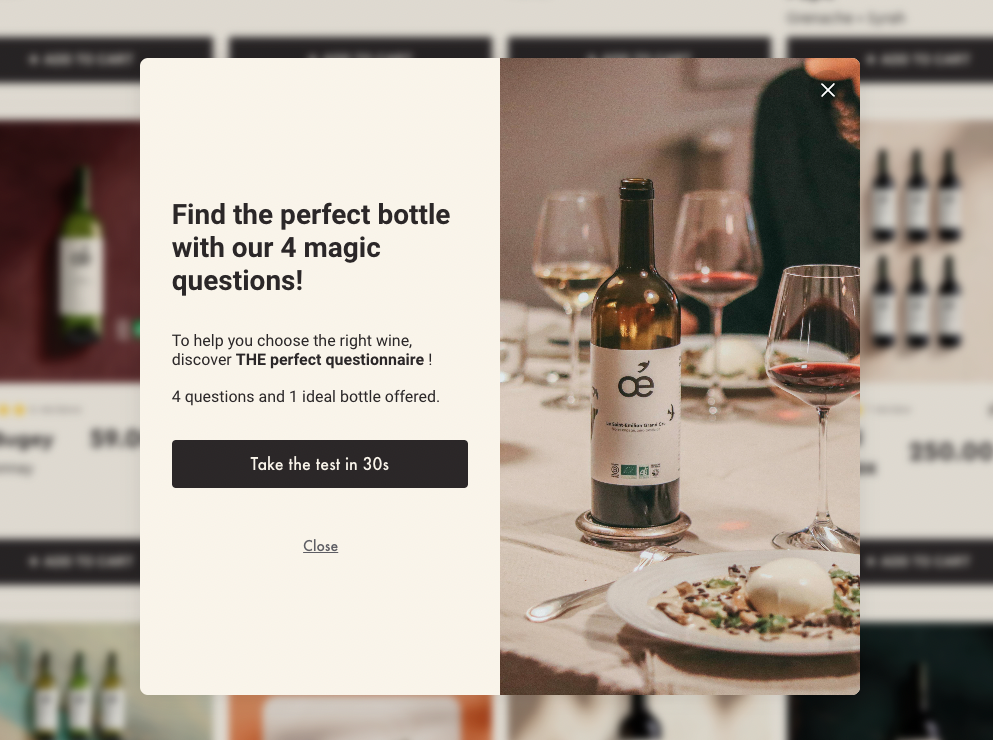Image resolution: width=993 pixels, height=740 pixels.
Task: Click the bold THE perfect questionnaire text
Action: click(x=329, y=360)
